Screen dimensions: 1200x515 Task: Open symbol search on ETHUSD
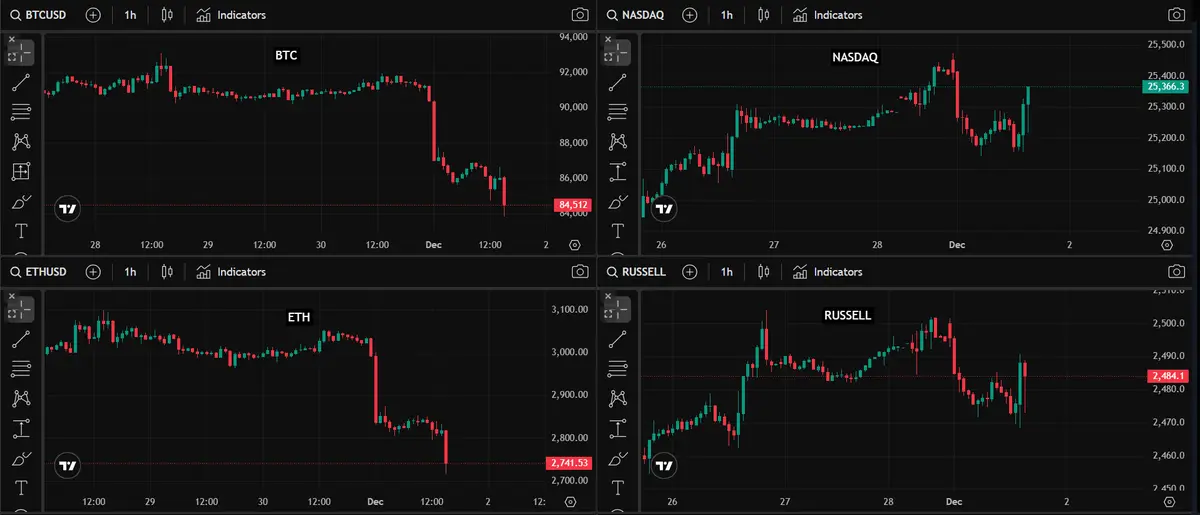click(x=40, y=271)
